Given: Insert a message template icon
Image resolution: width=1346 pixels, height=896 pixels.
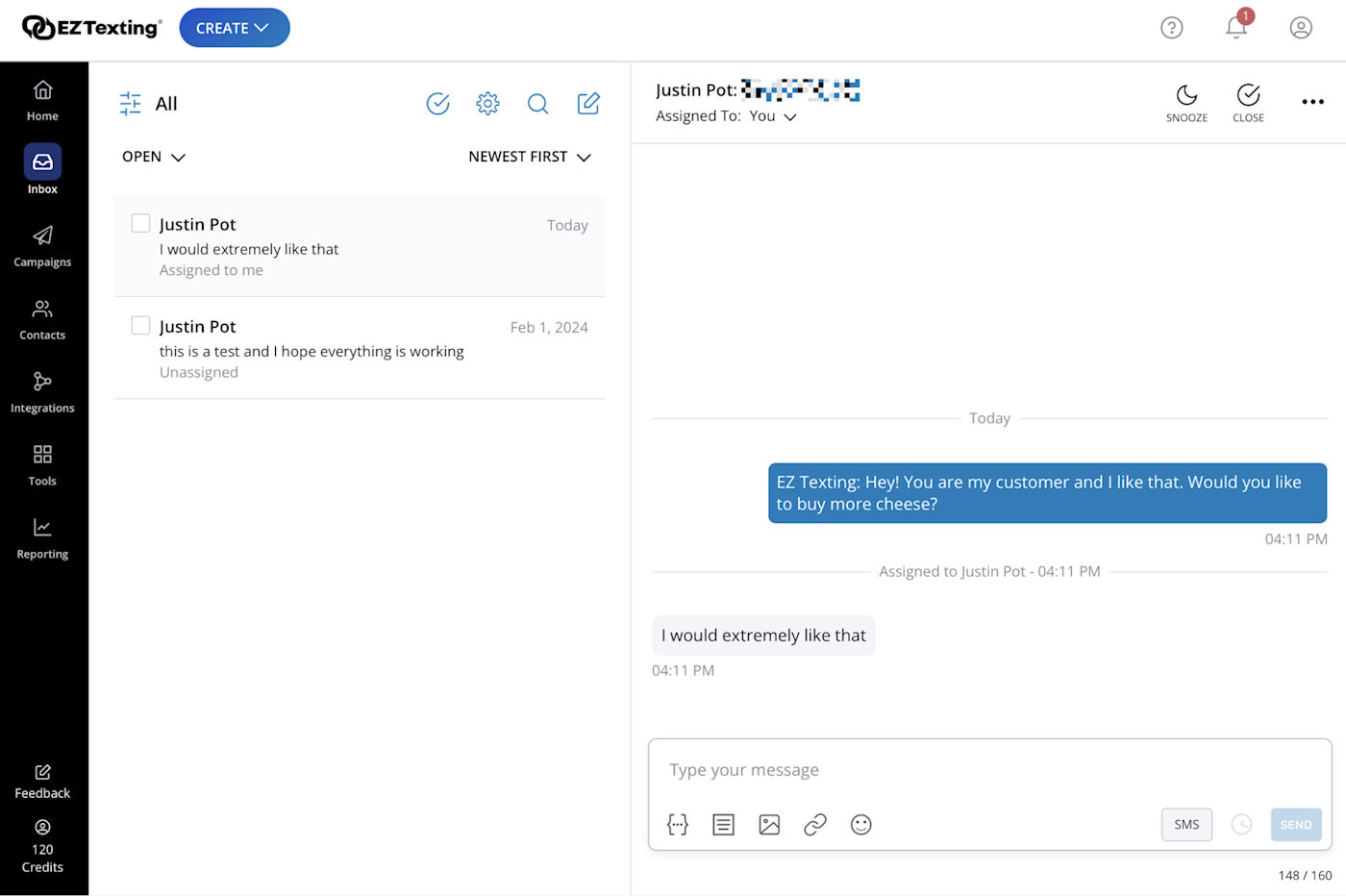Looking at the screenshot, I should (x=723, y=824).
